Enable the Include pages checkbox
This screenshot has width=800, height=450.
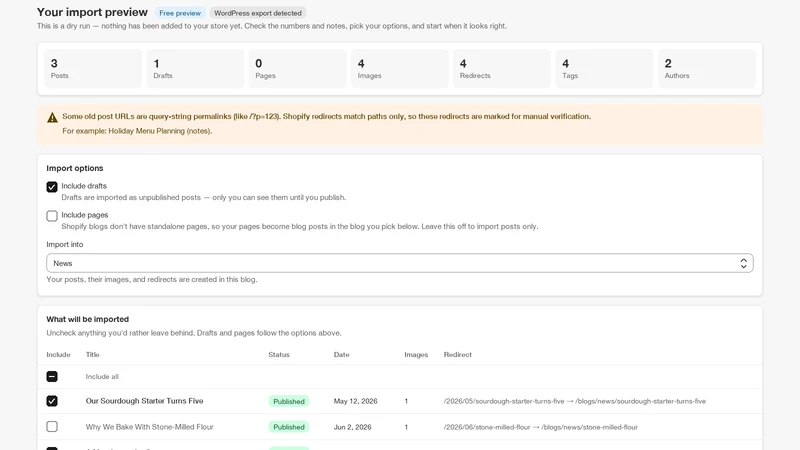[x=52, y=216]
